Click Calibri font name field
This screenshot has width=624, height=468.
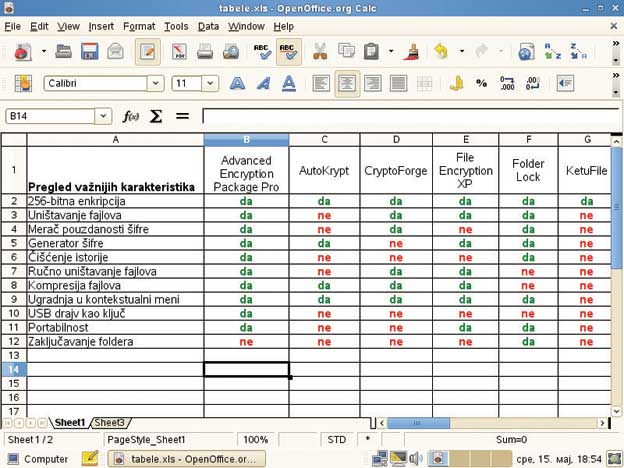click(96, 84)
